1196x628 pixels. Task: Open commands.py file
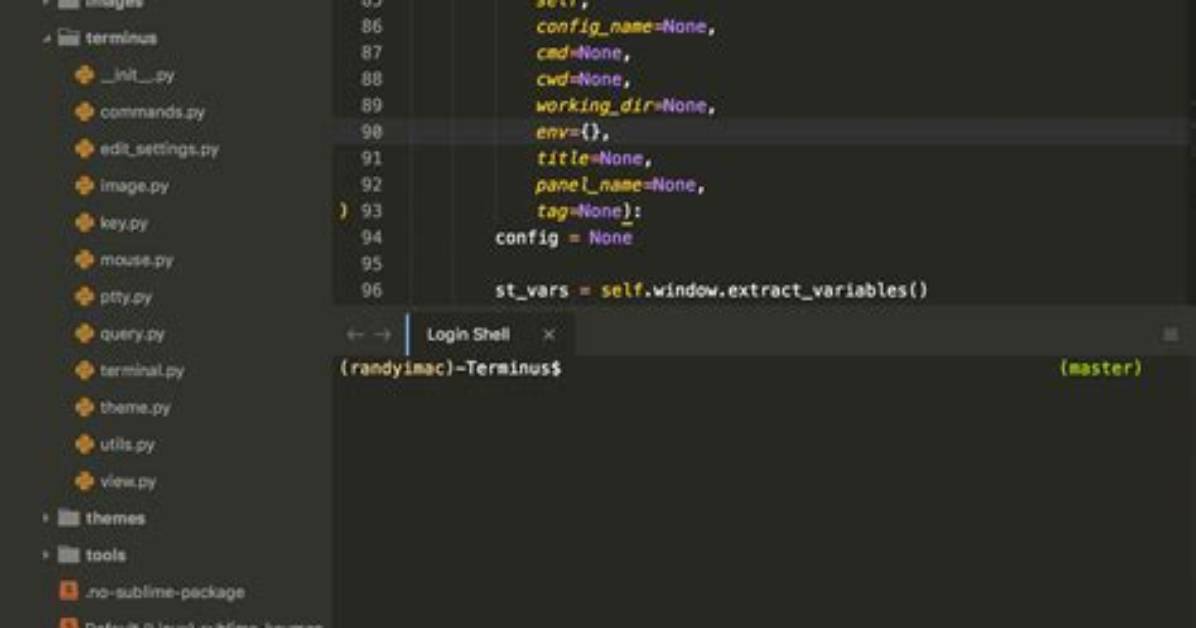152,112
